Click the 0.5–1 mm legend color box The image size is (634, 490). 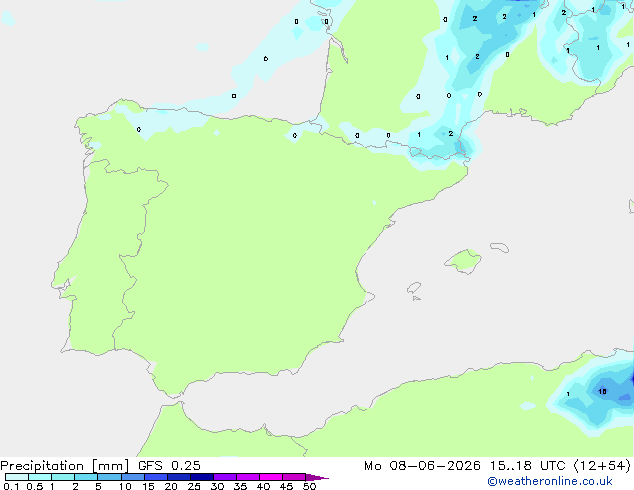click(x=40, y=477)
